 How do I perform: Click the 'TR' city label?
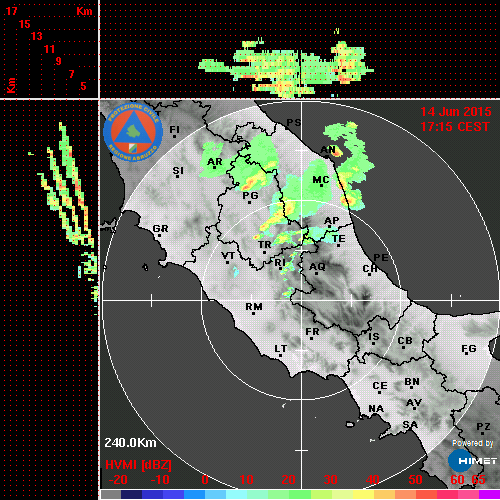click(x=265, y=245)
